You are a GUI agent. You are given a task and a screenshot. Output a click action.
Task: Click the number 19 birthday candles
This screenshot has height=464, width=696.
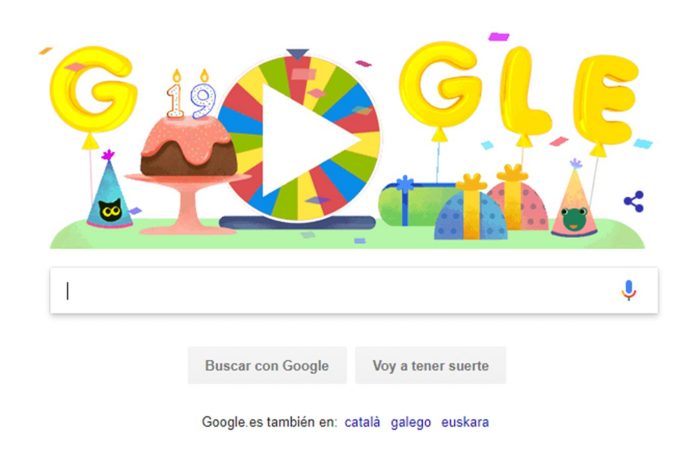click(x=191, y=95)
